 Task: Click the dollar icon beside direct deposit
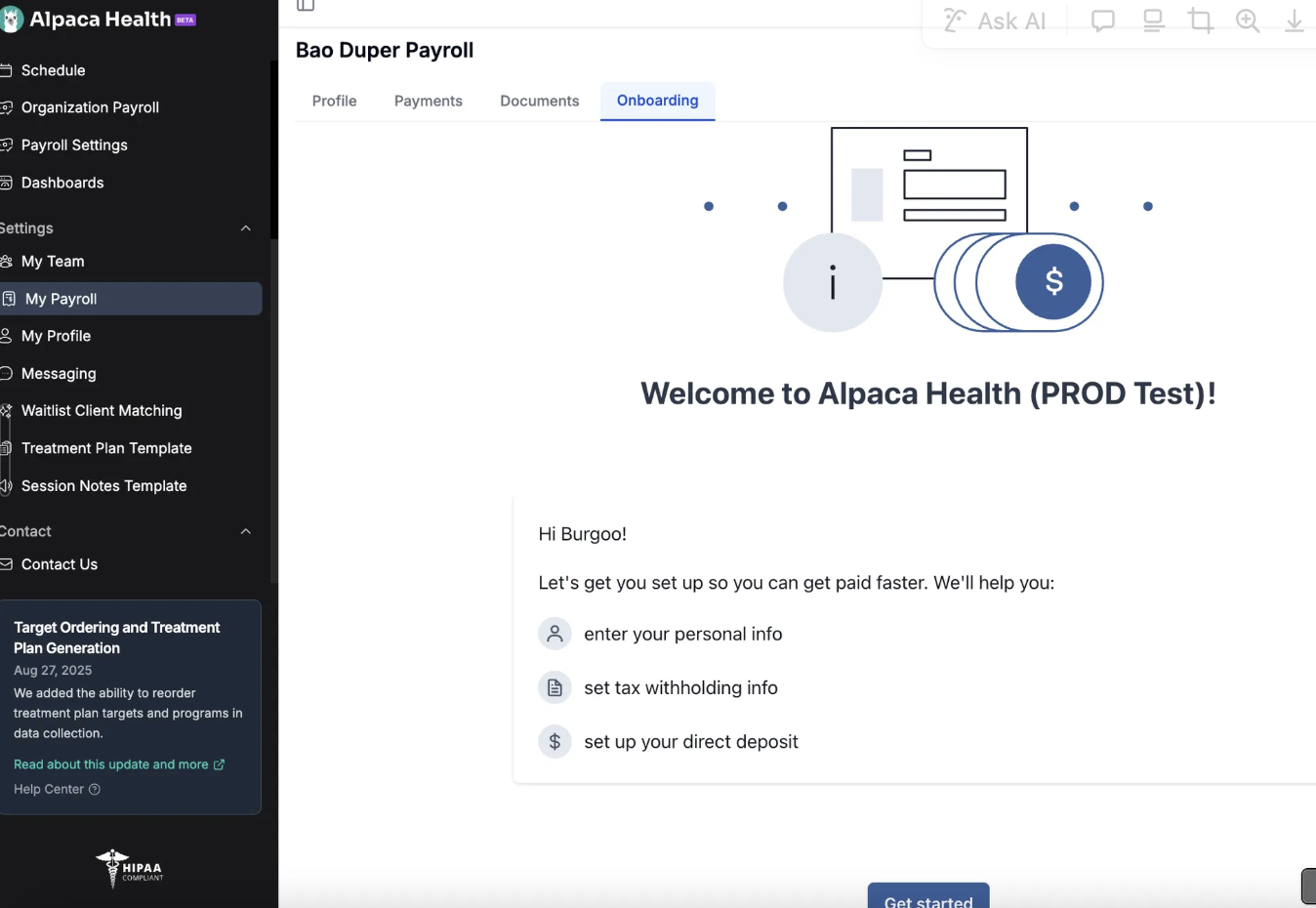tap(555, 741)
